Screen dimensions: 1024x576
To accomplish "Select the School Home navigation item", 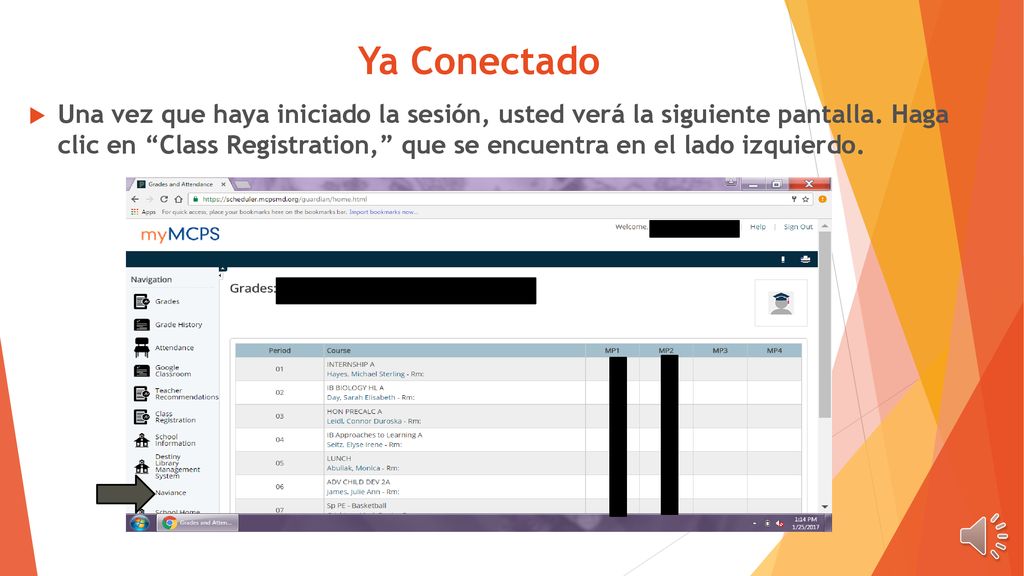I will click(x=178, y=511).
